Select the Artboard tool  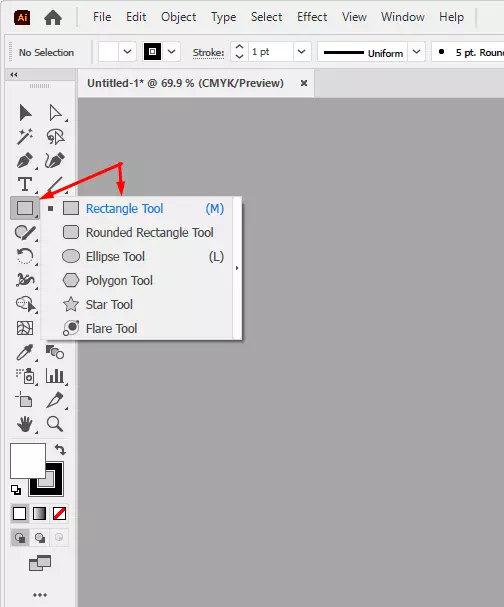24,400
